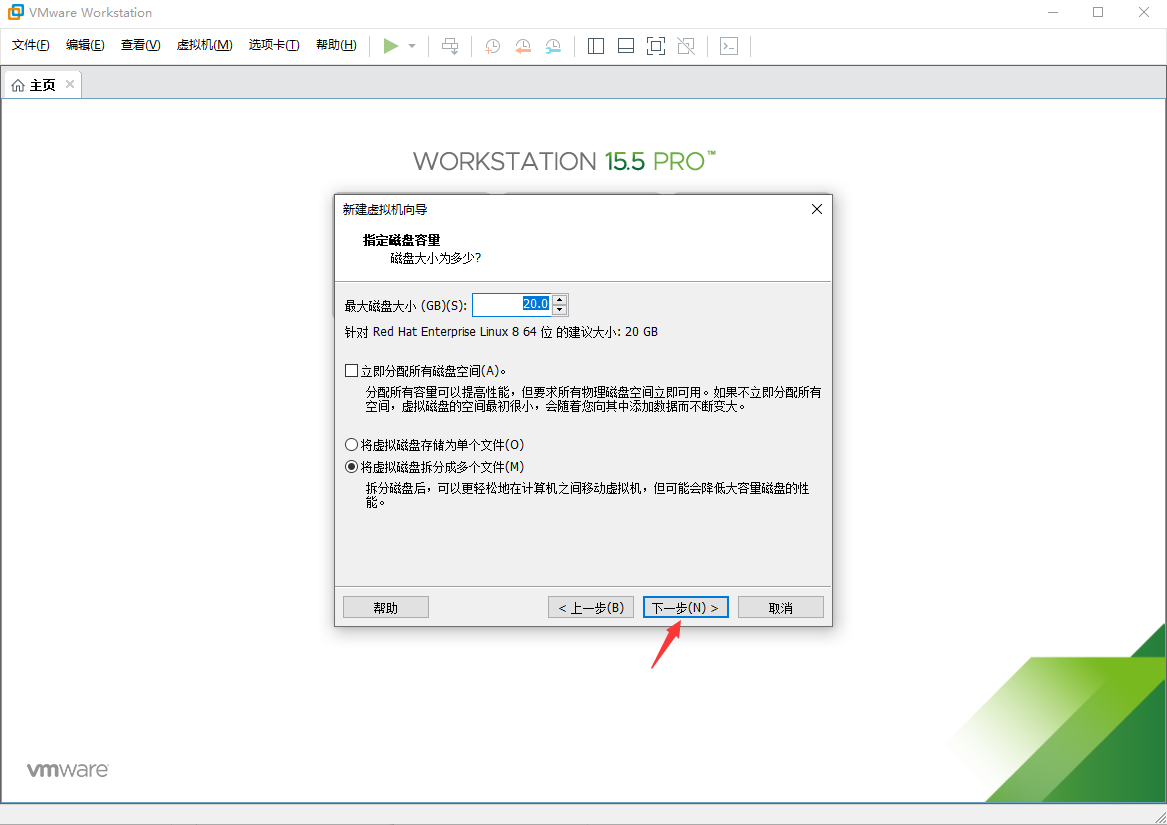Maximize the VMware Workstation window
This screenshot has width=1167, height=825.
[x=1098, y=12]
